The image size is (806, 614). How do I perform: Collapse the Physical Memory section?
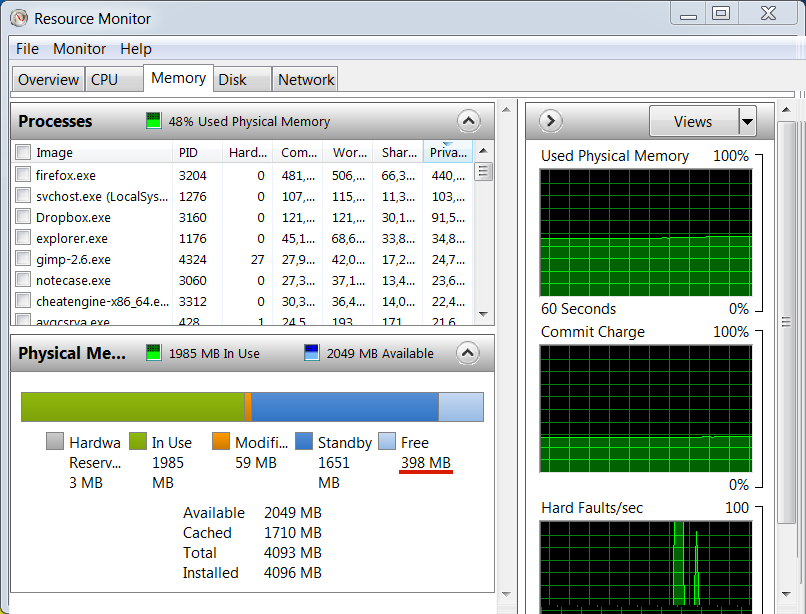tap(469, 353)
